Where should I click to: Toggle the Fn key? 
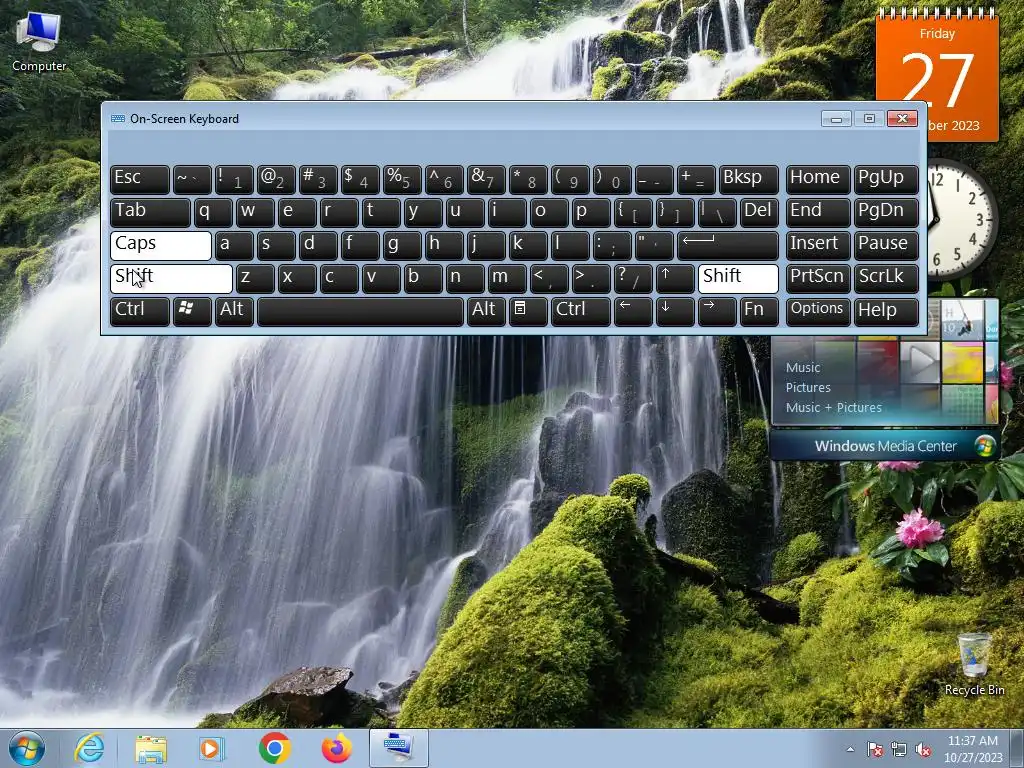tap(759, 311)
